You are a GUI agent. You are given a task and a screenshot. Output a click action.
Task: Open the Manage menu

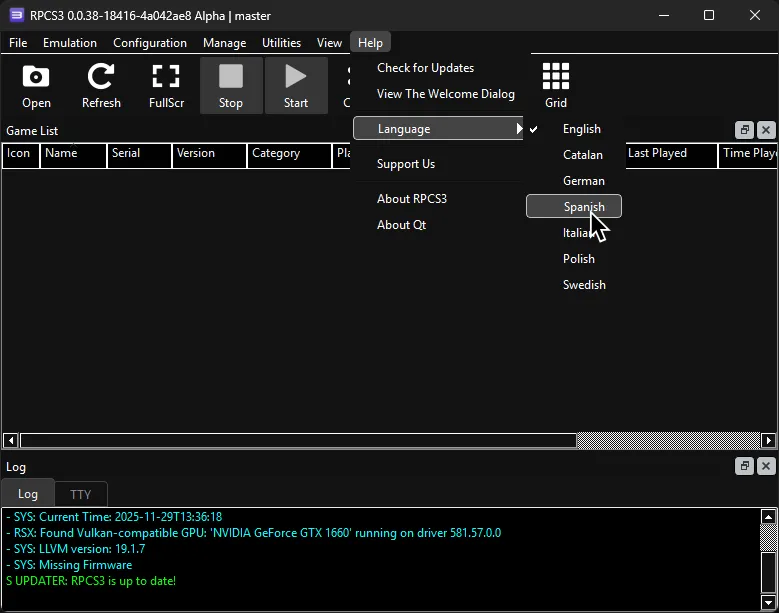tap(225, 43)
